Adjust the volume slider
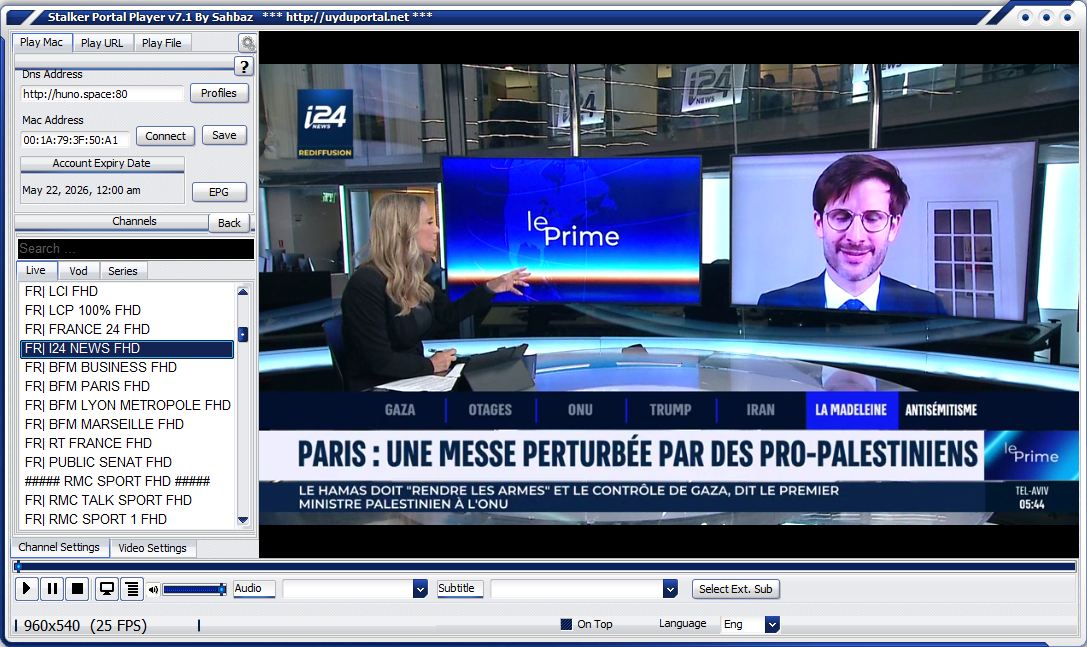The width and height of the screenshot is (1087, 647). click(194, 589)
